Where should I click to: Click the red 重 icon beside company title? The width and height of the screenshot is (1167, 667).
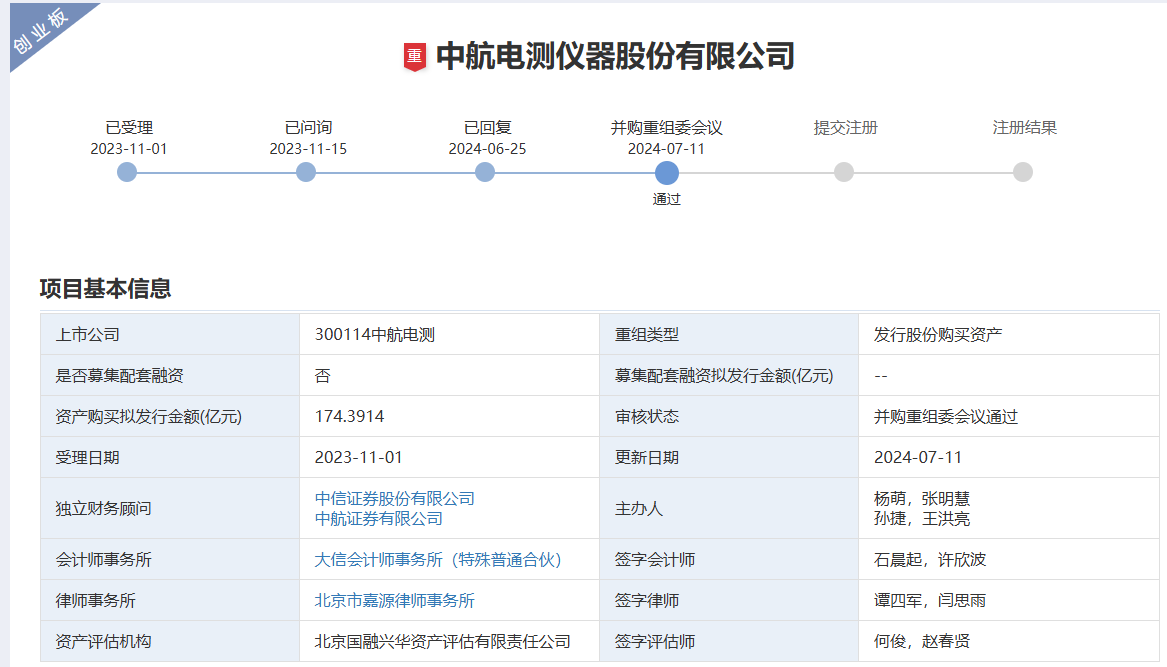[x=414, y=57]
